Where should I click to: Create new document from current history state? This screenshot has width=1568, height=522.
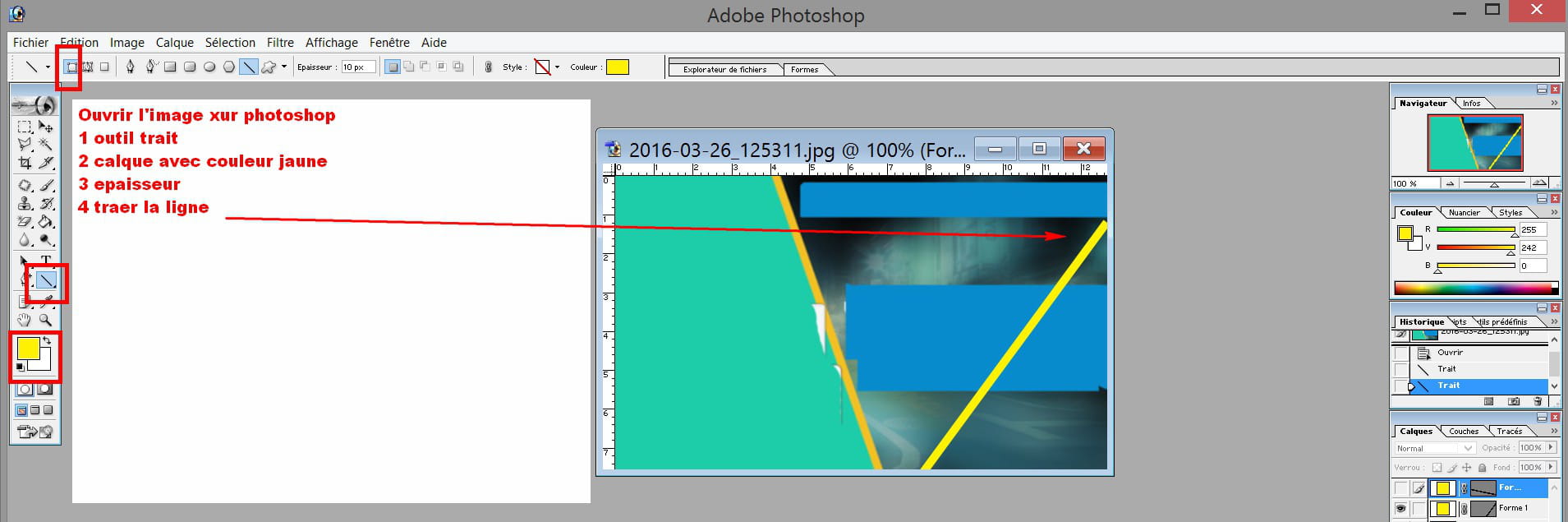(1488, 402)
